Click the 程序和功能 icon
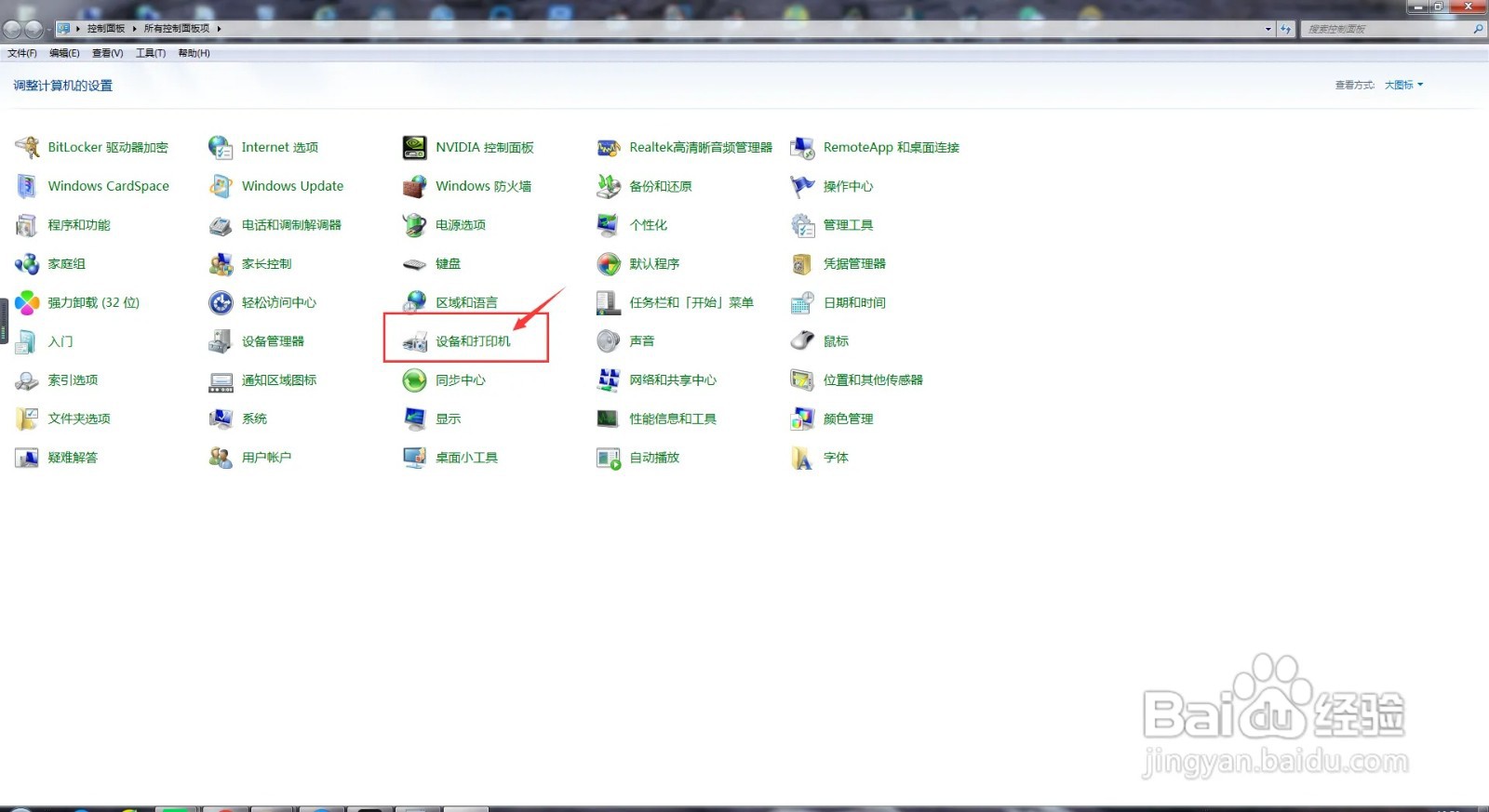Viewport: 1489px width, 812px height. 27,225
